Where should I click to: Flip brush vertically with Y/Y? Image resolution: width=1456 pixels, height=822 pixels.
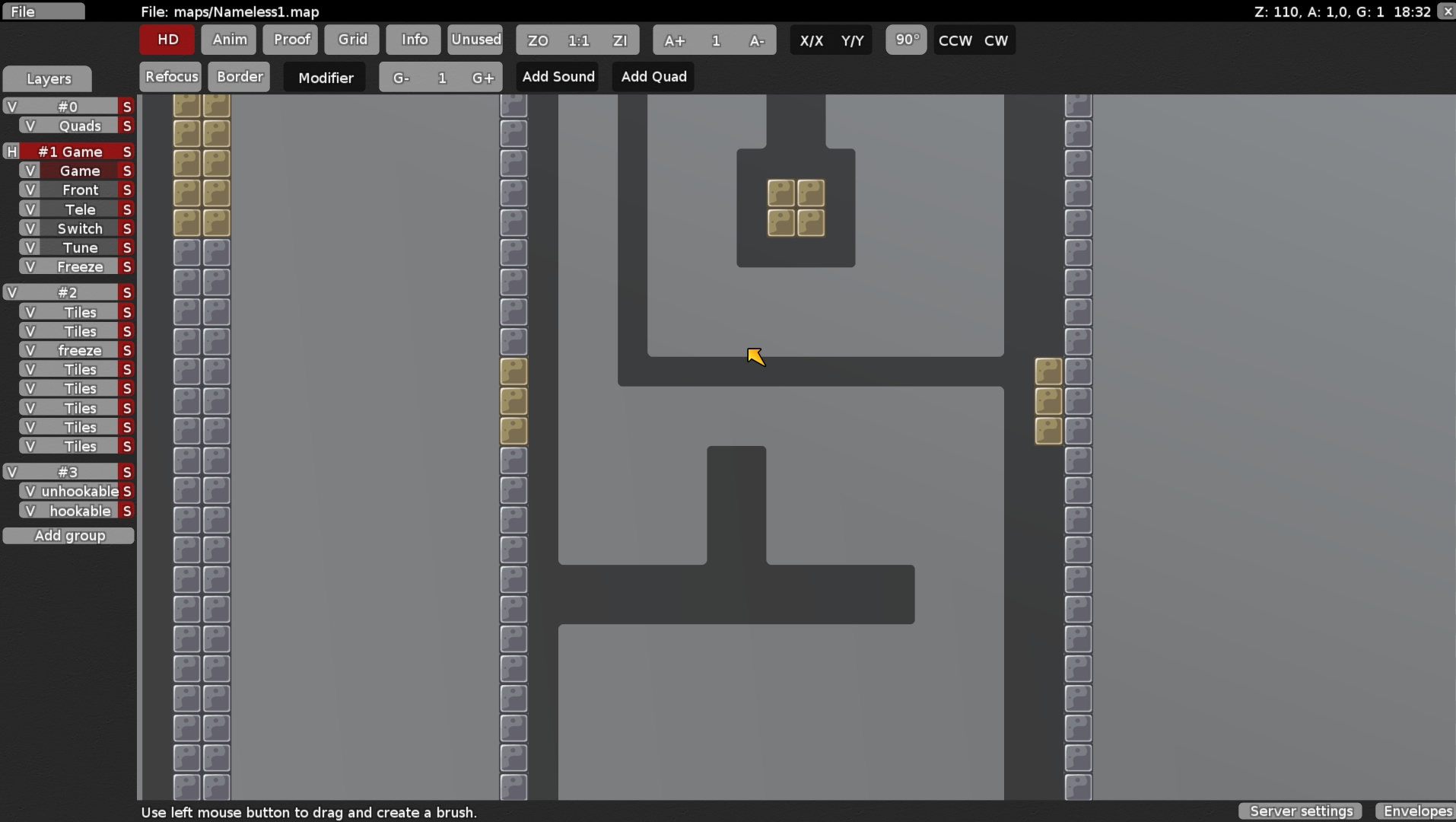point(853,40)
